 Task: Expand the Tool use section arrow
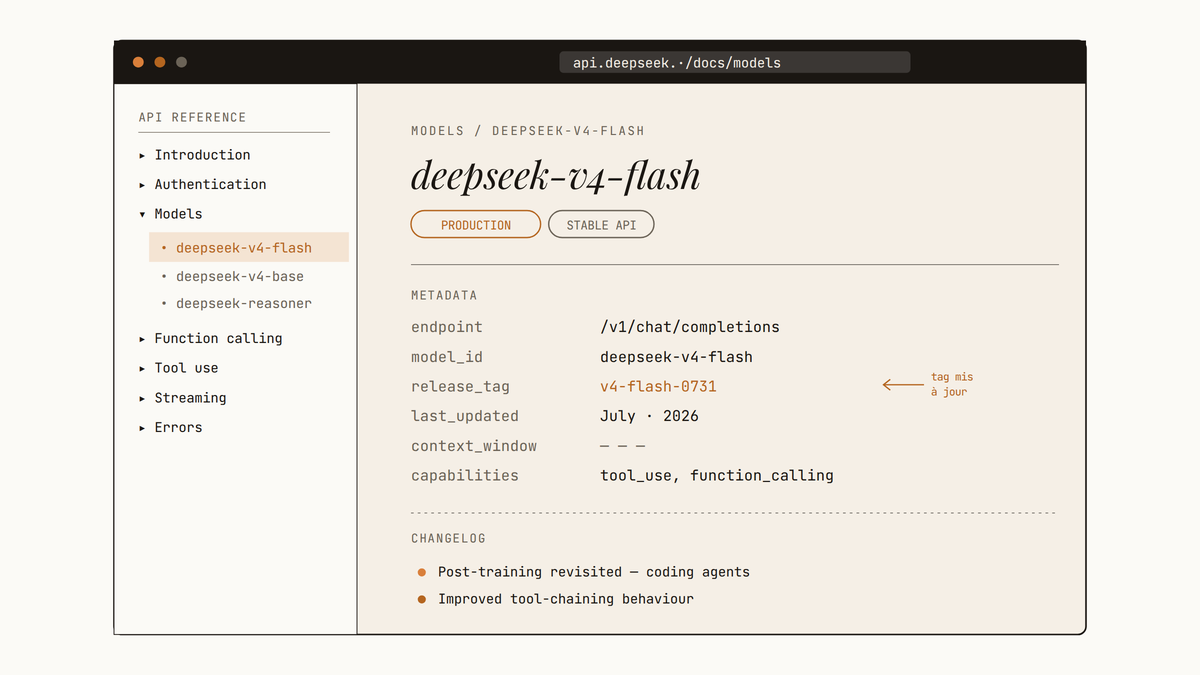click(142, 368)
